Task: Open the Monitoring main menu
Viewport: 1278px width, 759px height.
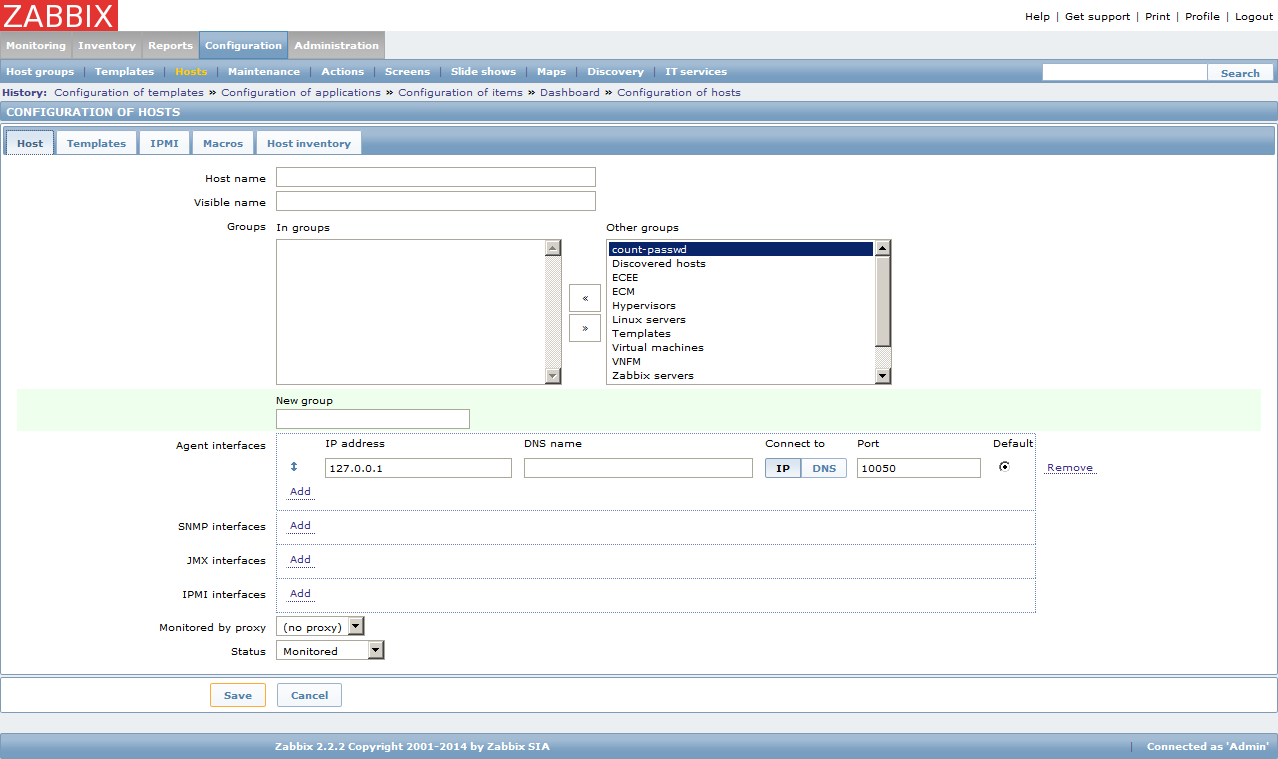Action: (36, 45)
